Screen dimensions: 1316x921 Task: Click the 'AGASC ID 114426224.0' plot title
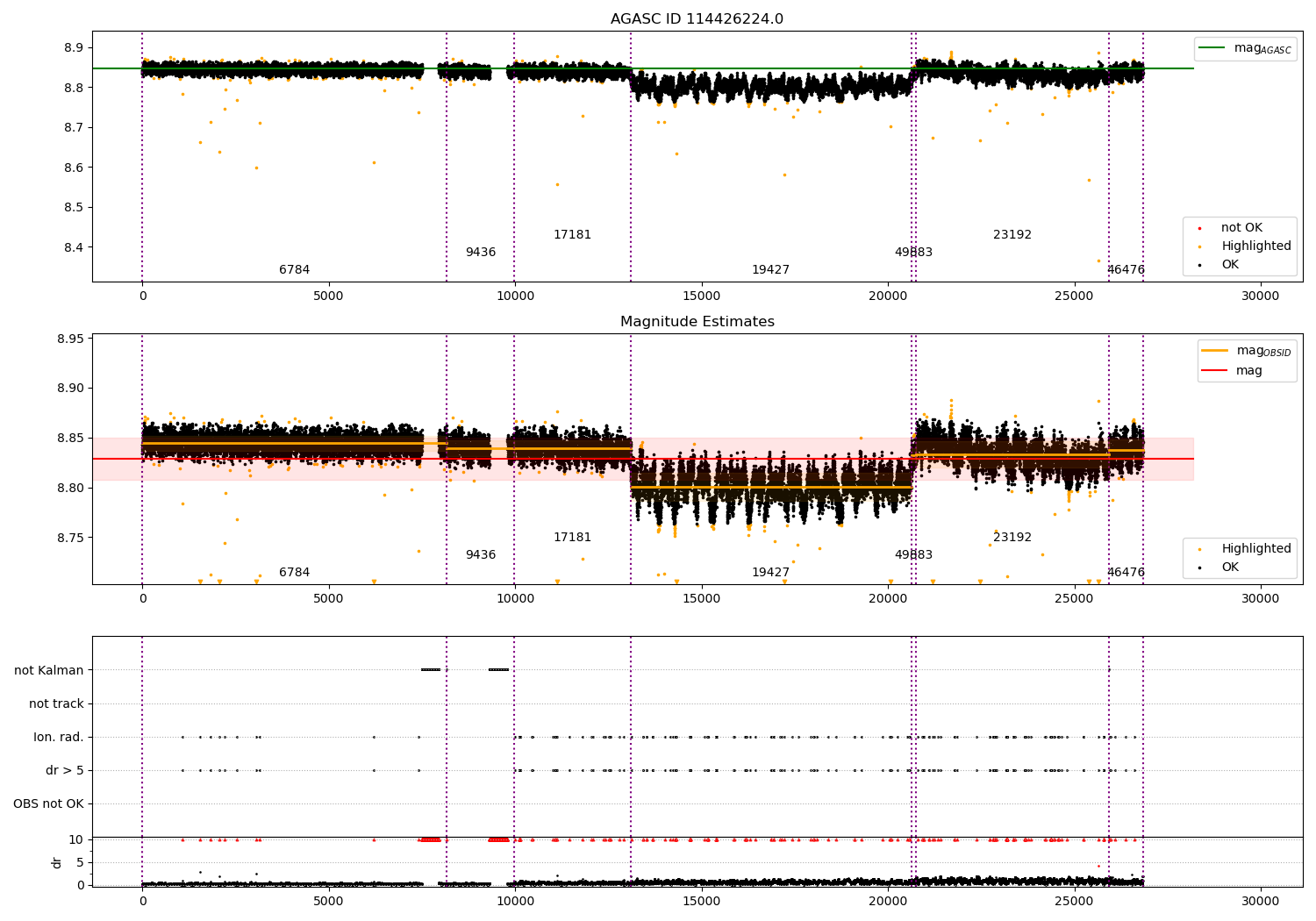point(697,19)
